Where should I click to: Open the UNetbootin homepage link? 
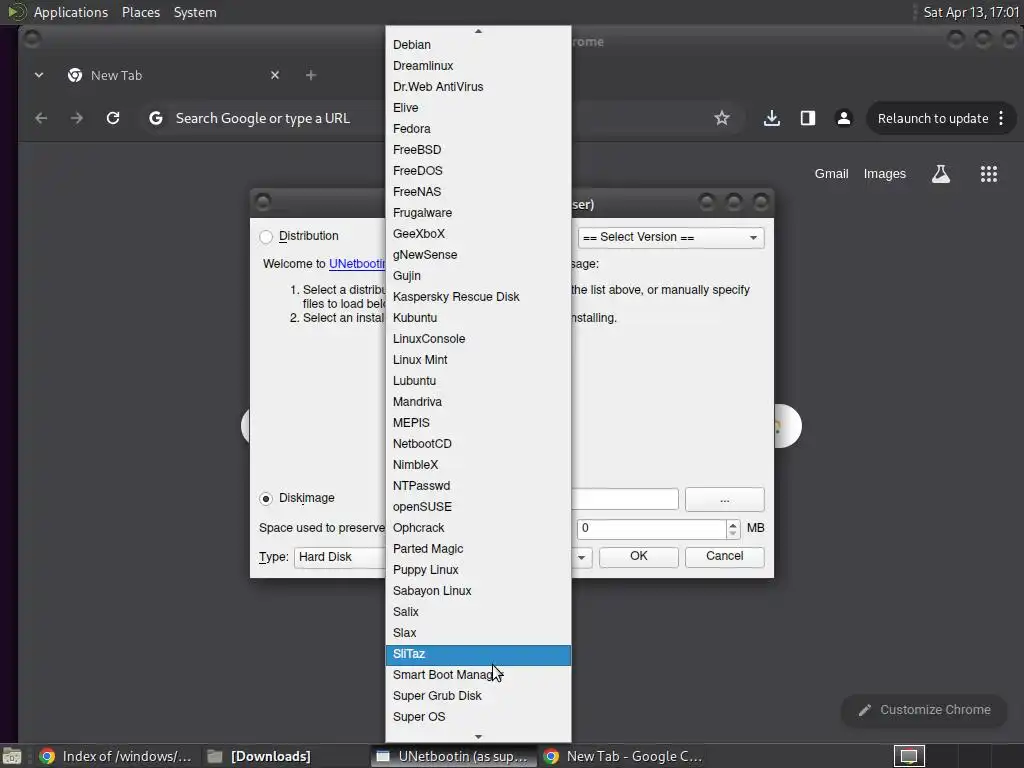pyautogui.click(x=357, y=264)
